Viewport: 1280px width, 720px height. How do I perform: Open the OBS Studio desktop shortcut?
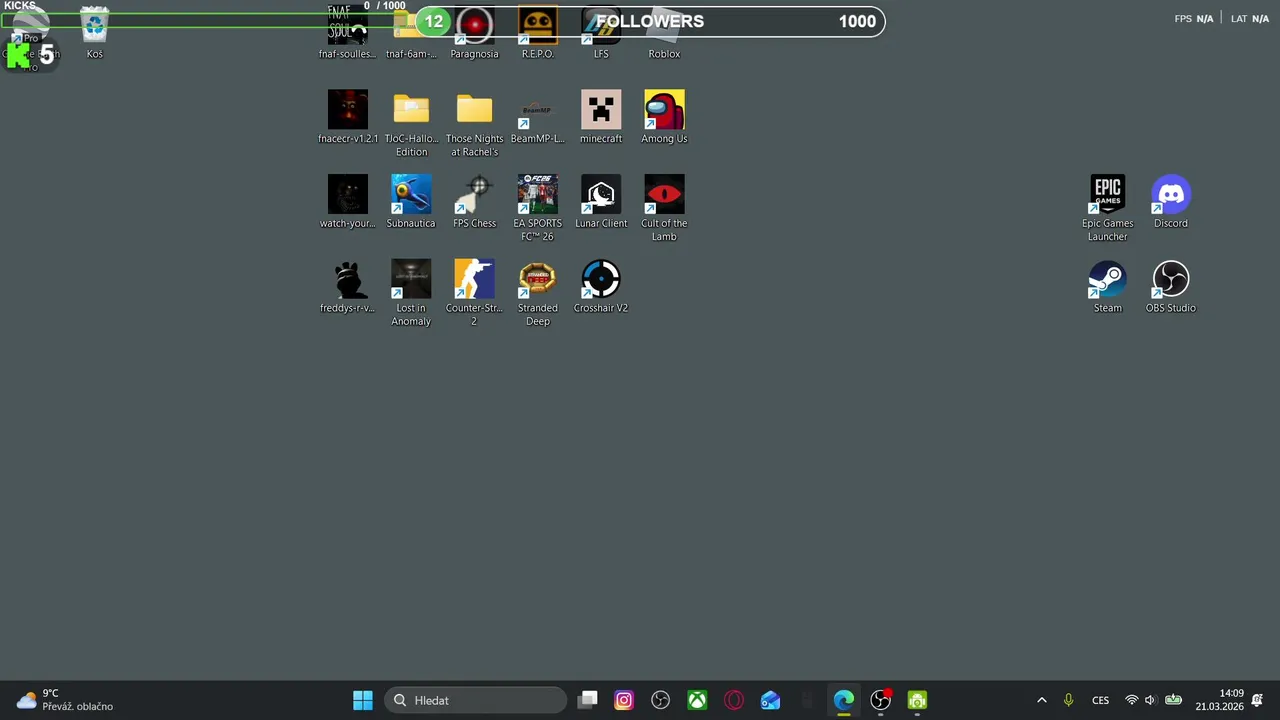1170,287
